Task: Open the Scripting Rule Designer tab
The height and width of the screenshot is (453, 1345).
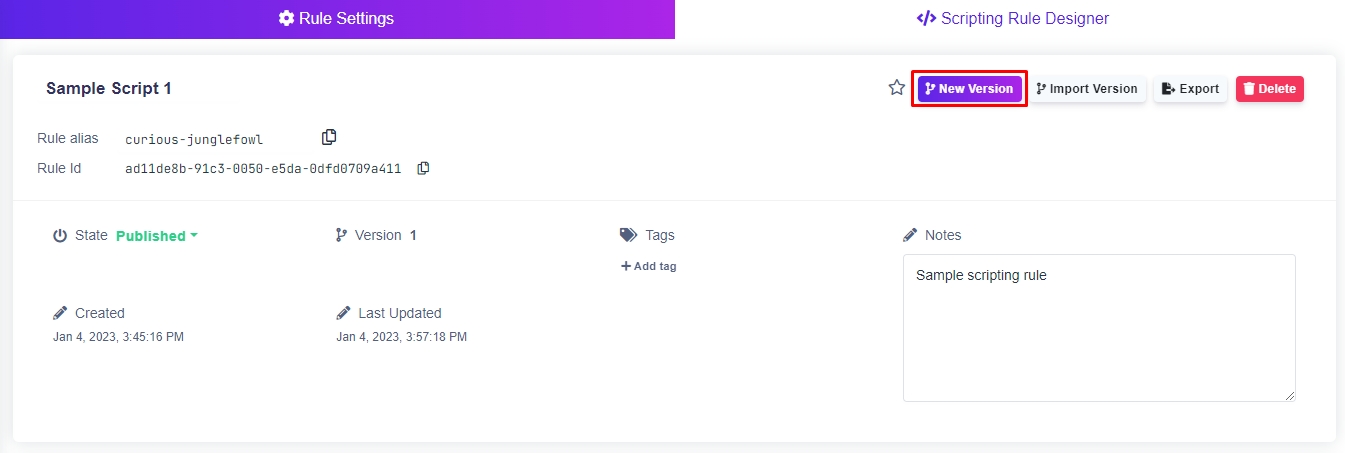Action: coord(1012,19)
